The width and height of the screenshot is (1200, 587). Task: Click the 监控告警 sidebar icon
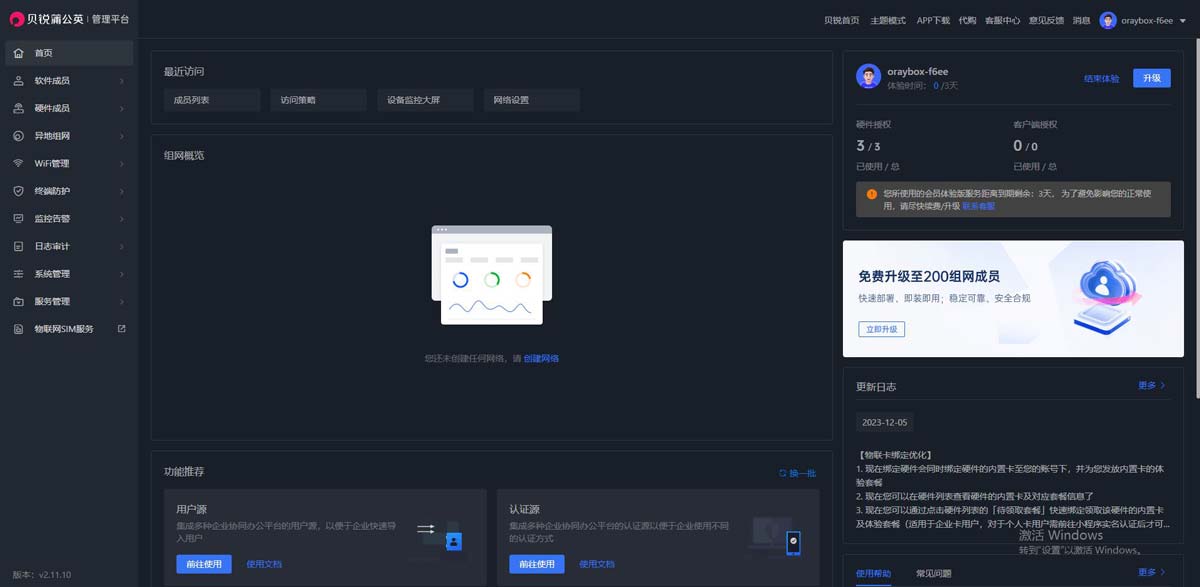16,218
